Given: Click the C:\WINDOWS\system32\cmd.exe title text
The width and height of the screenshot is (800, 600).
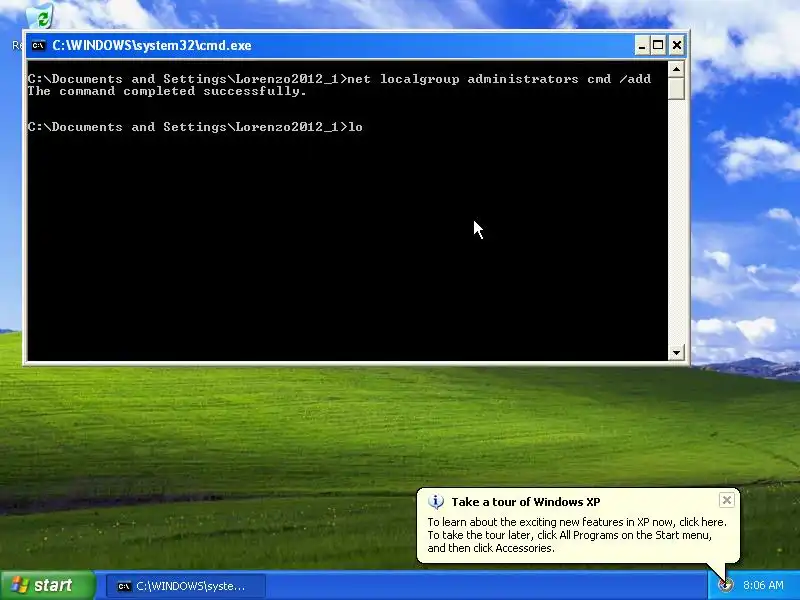Looking at the screenshot, I should click(x=152, y=45).
